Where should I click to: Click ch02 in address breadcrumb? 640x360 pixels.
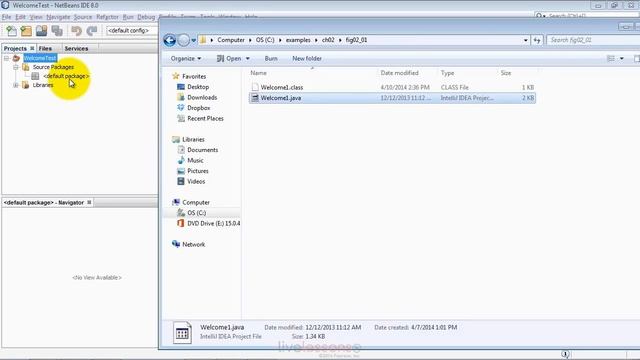(328, 40)
